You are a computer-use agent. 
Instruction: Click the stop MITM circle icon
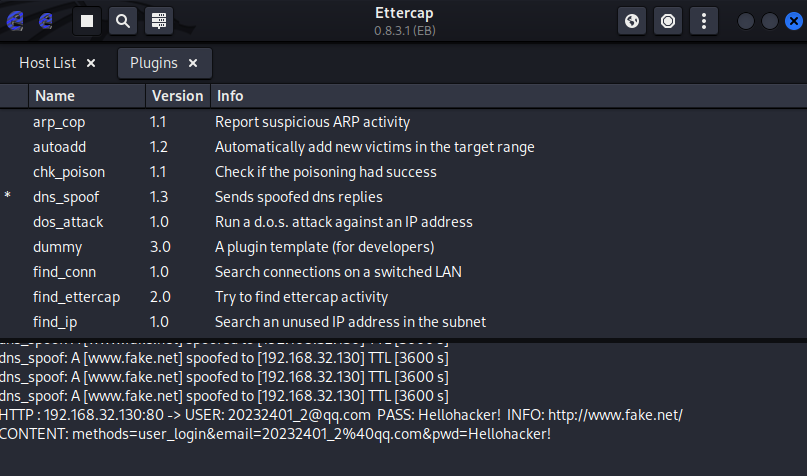pos(668,20)
